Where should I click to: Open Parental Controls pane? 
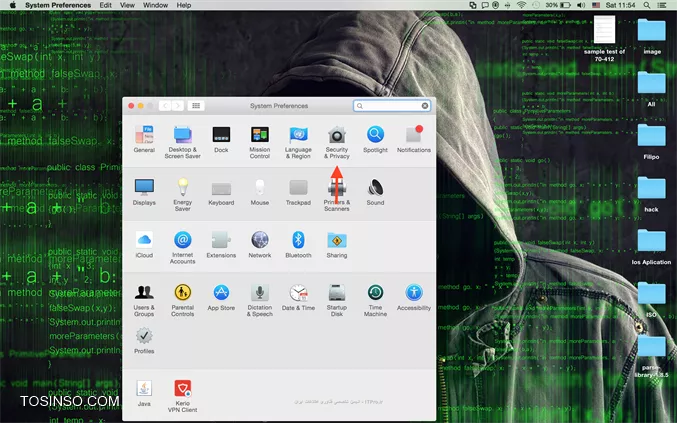click(183, 300)
